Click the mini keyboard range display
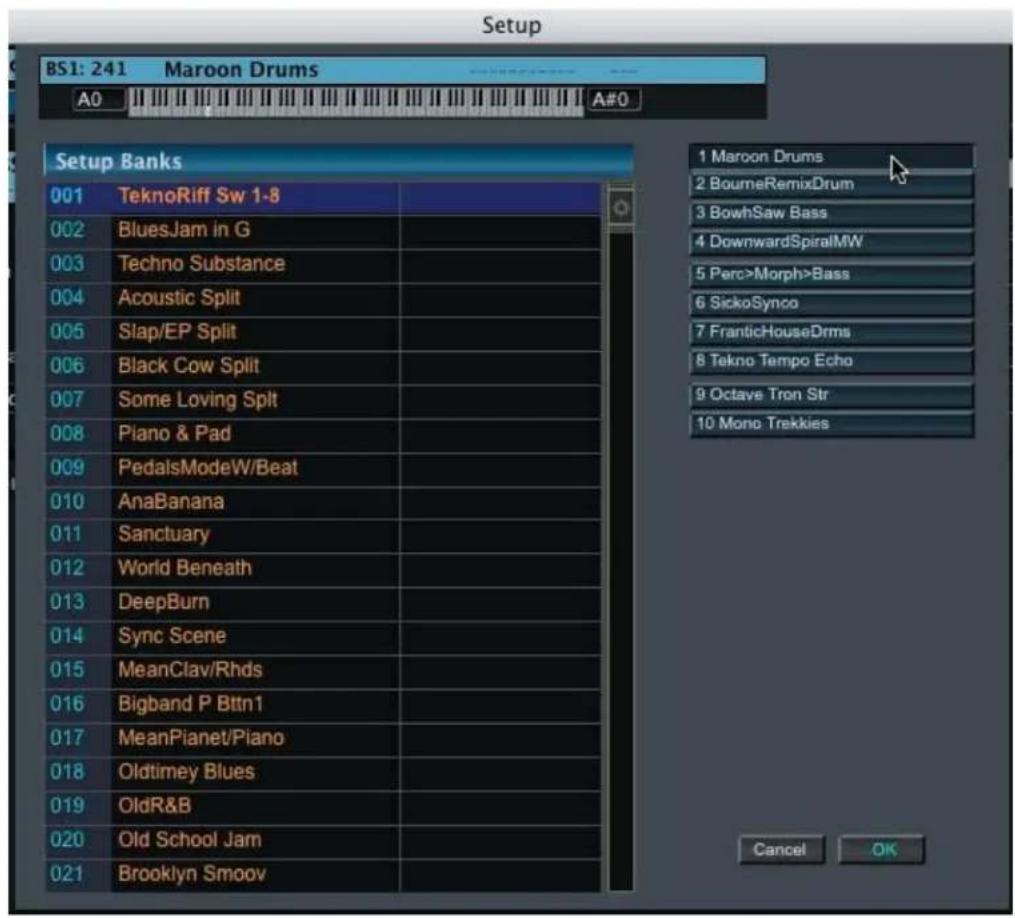Viewport: 1015px width, 918px height. tap(355, 102)
